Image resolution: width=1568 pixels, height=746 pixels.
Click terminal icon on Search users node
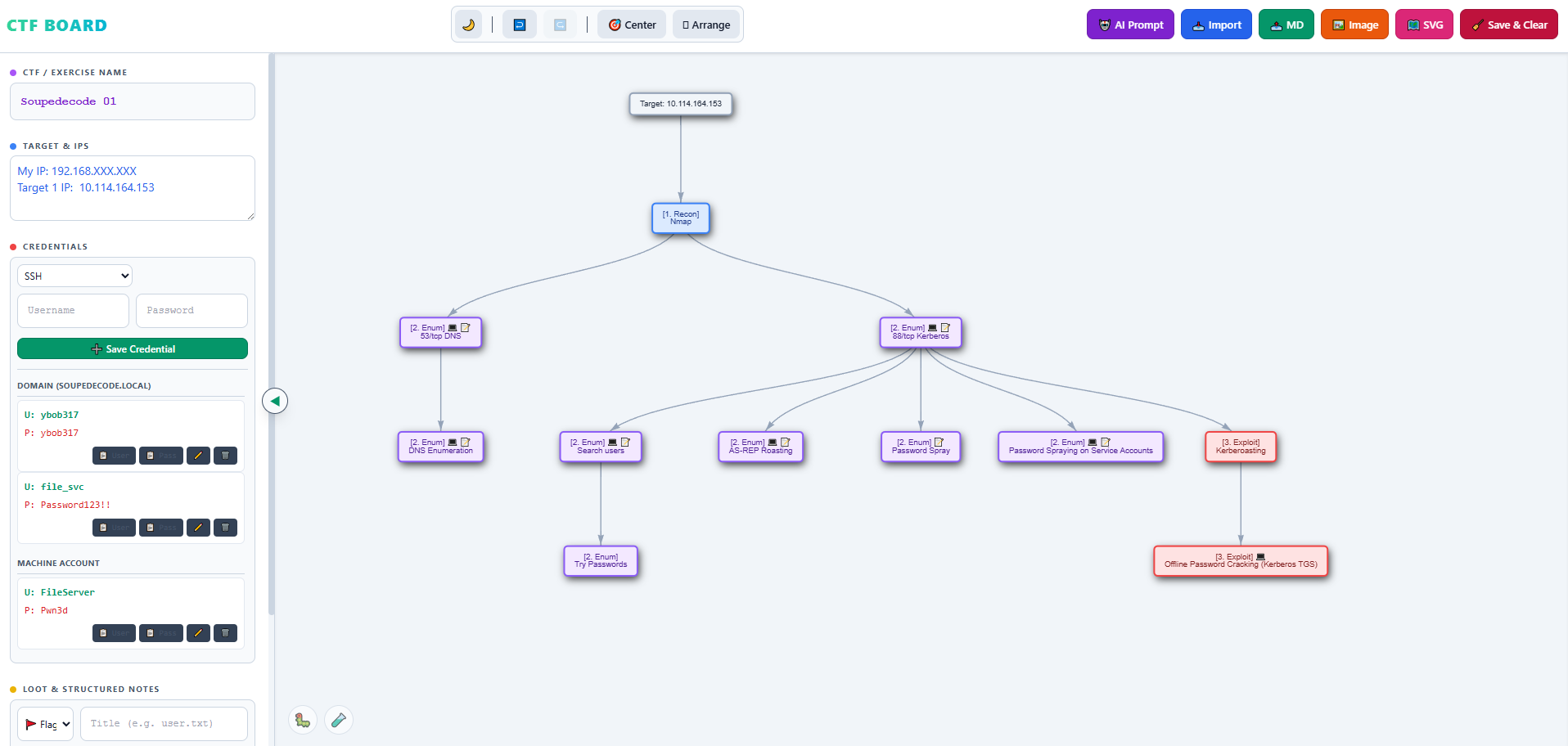tap(612, 443)
